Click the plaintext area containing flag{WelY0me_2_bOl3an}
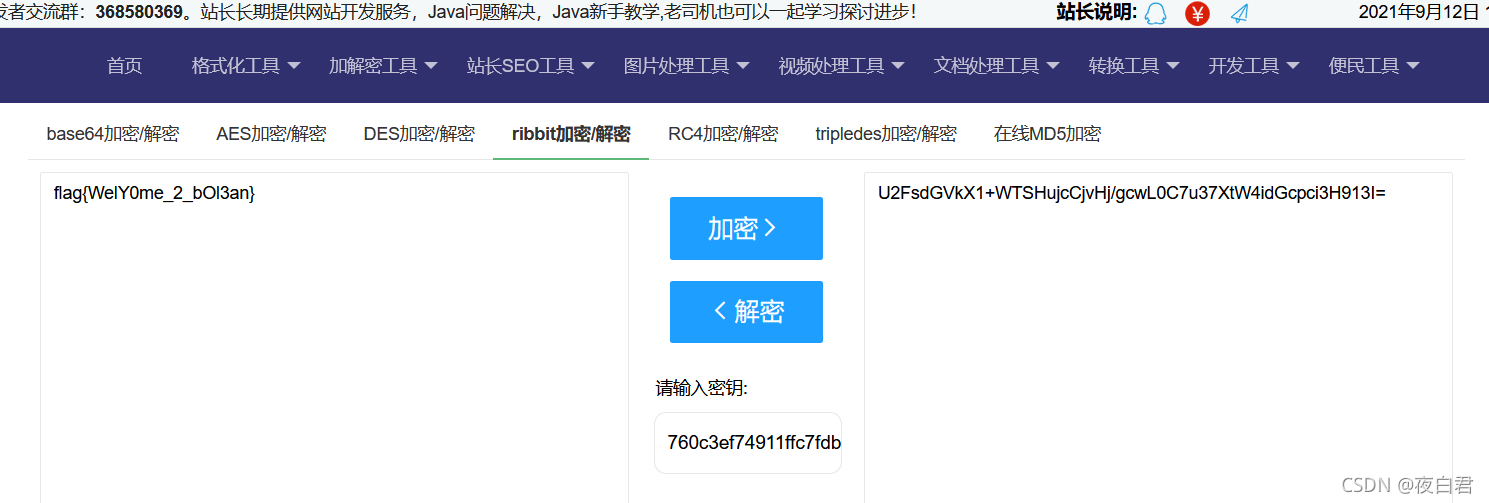The width and height of the screenshot is (1489, 503). (x=334, y=337)
